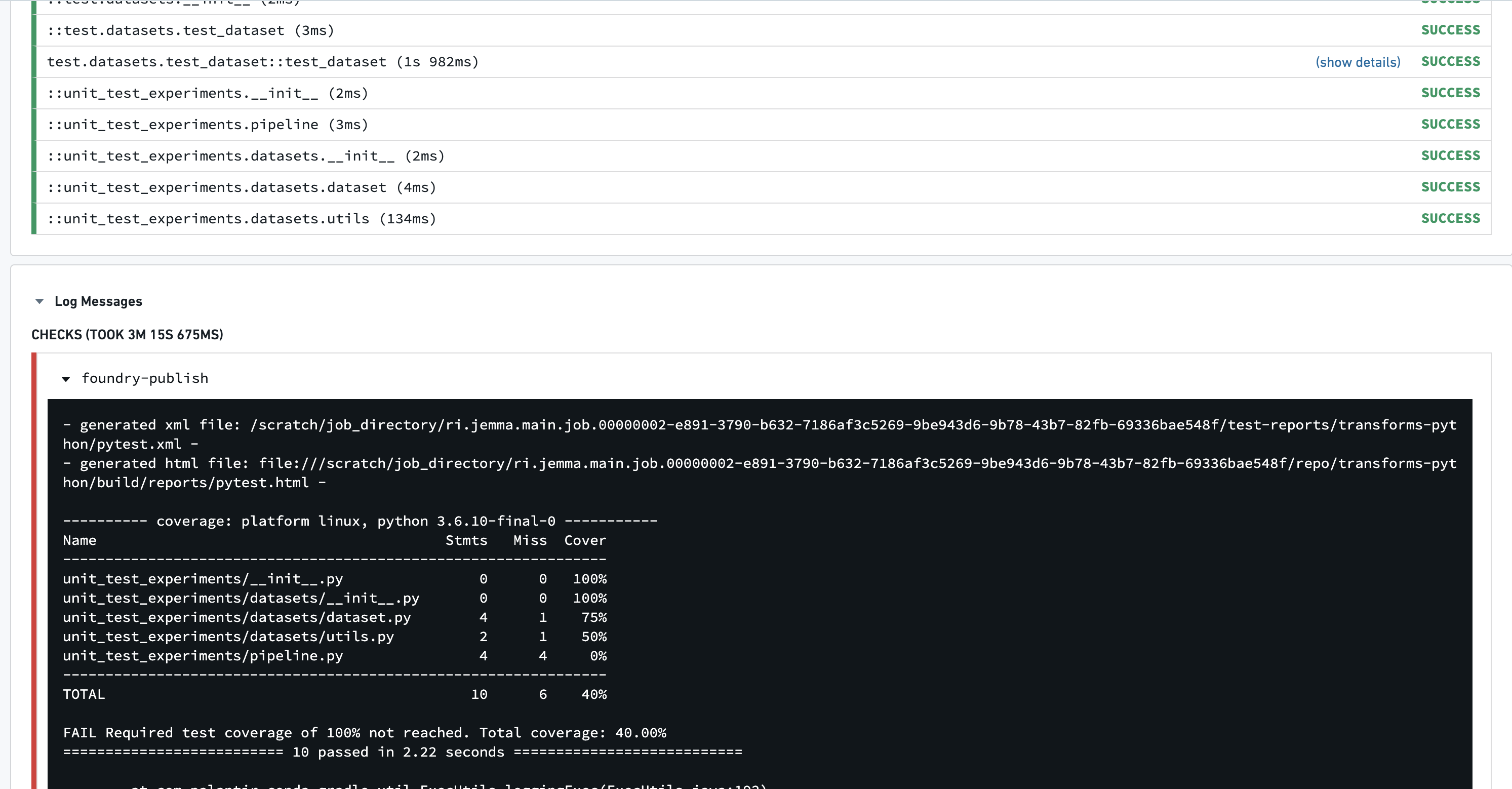Click the generated html file log line
This screenshot has width=1512, height=789.
point(760,472)
